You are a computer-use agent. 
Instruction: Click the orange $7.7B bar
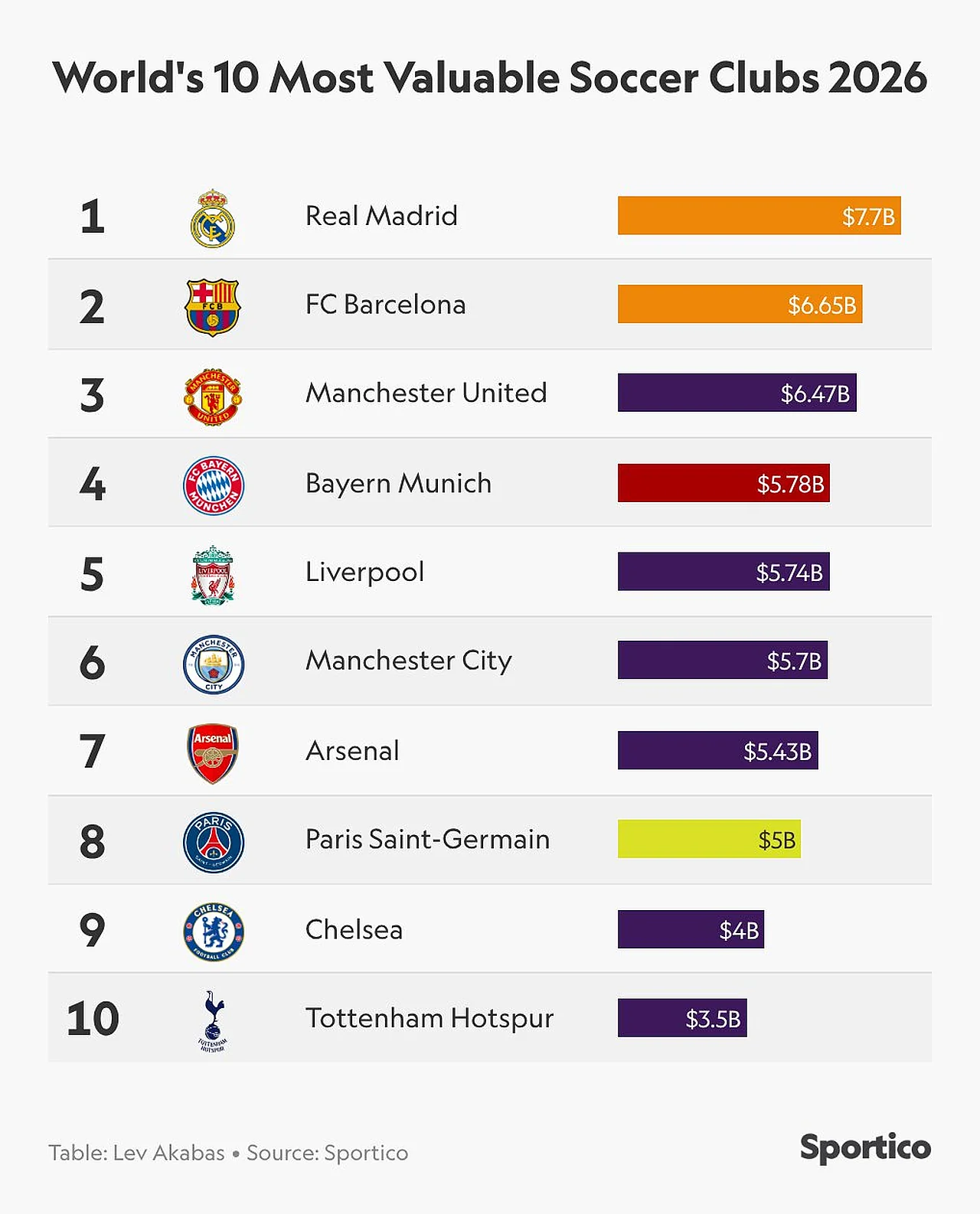759,216
